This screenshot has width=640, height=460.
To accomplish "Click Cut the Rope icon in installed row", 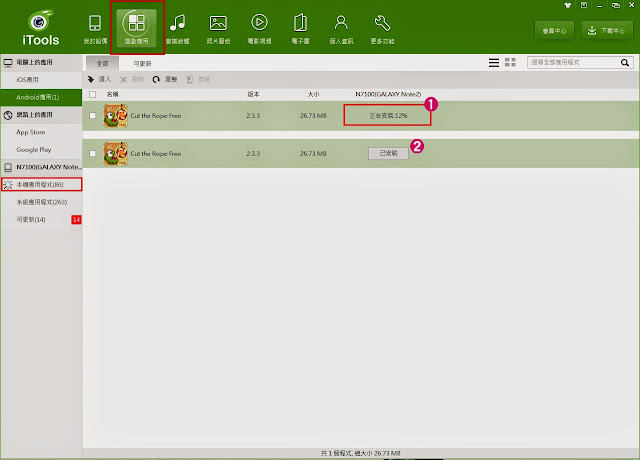I will tap(116, 153).
